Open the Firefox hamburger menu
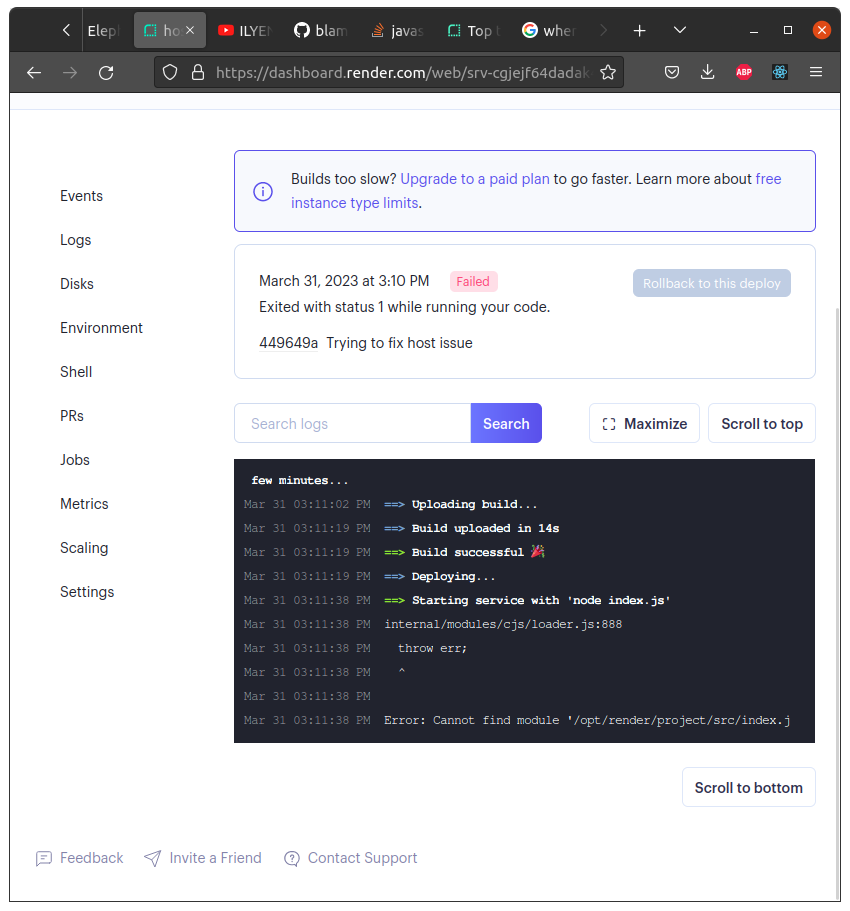 [816, 72]
